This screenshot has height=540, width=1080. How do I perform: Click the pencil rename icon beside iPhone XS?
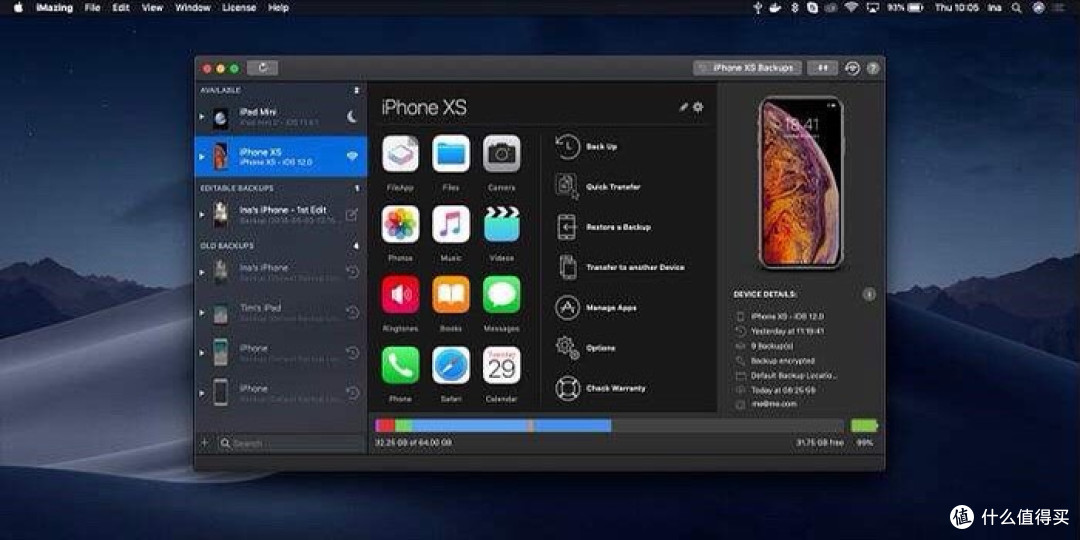coord(684,107)
